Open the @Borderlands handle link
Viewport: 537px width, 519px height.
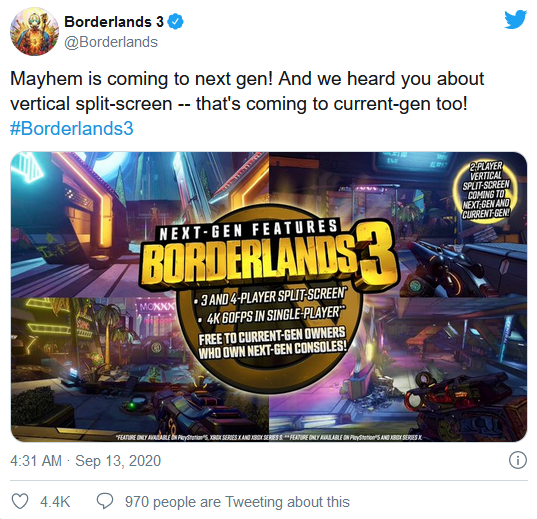tap(111, 42)
